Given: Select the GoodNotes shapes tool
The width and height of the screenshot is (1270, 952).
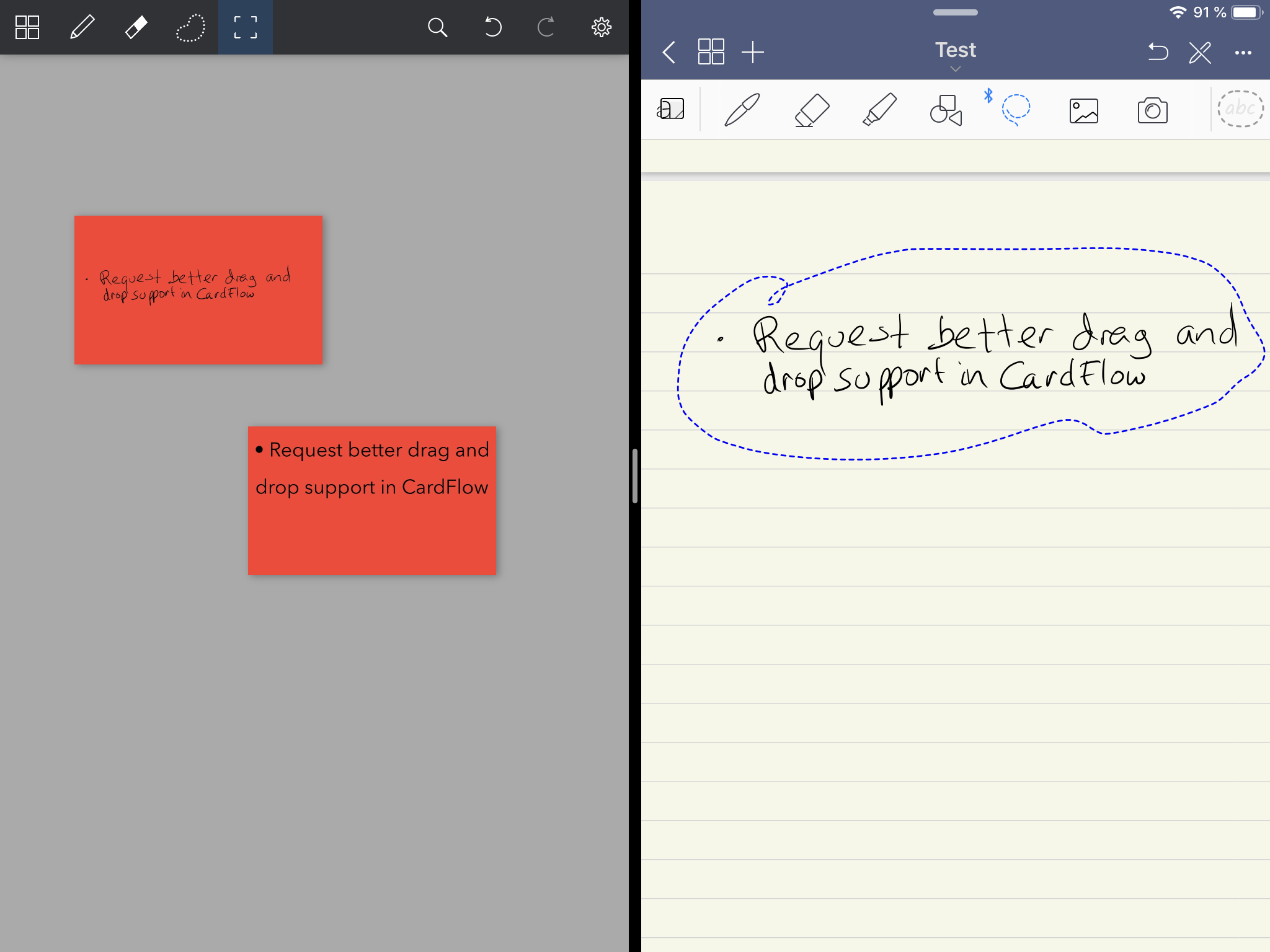Looking at the screenshot, I should coord(946,110).
